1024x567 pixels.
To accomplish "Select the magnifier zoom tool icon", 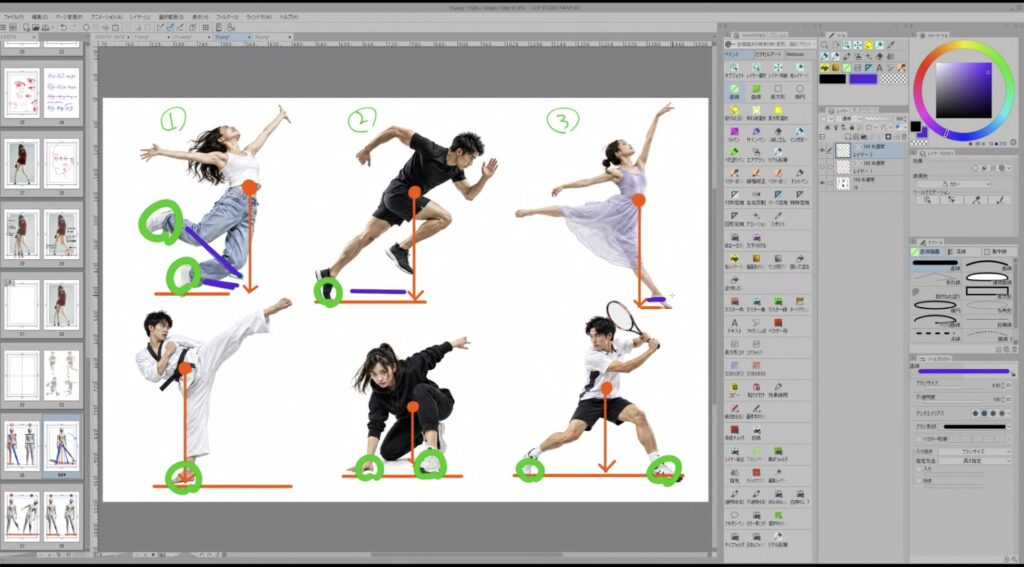I will [x=824, y=45].
